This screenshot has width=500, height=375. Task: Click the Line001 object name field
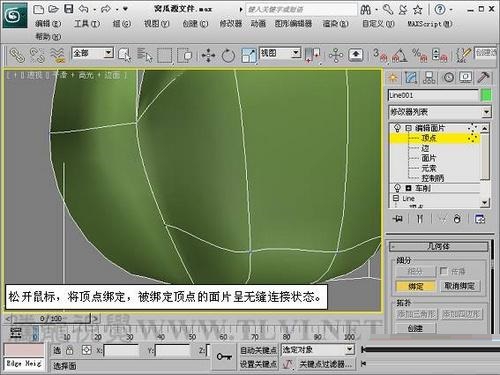[x=433, y=95]
